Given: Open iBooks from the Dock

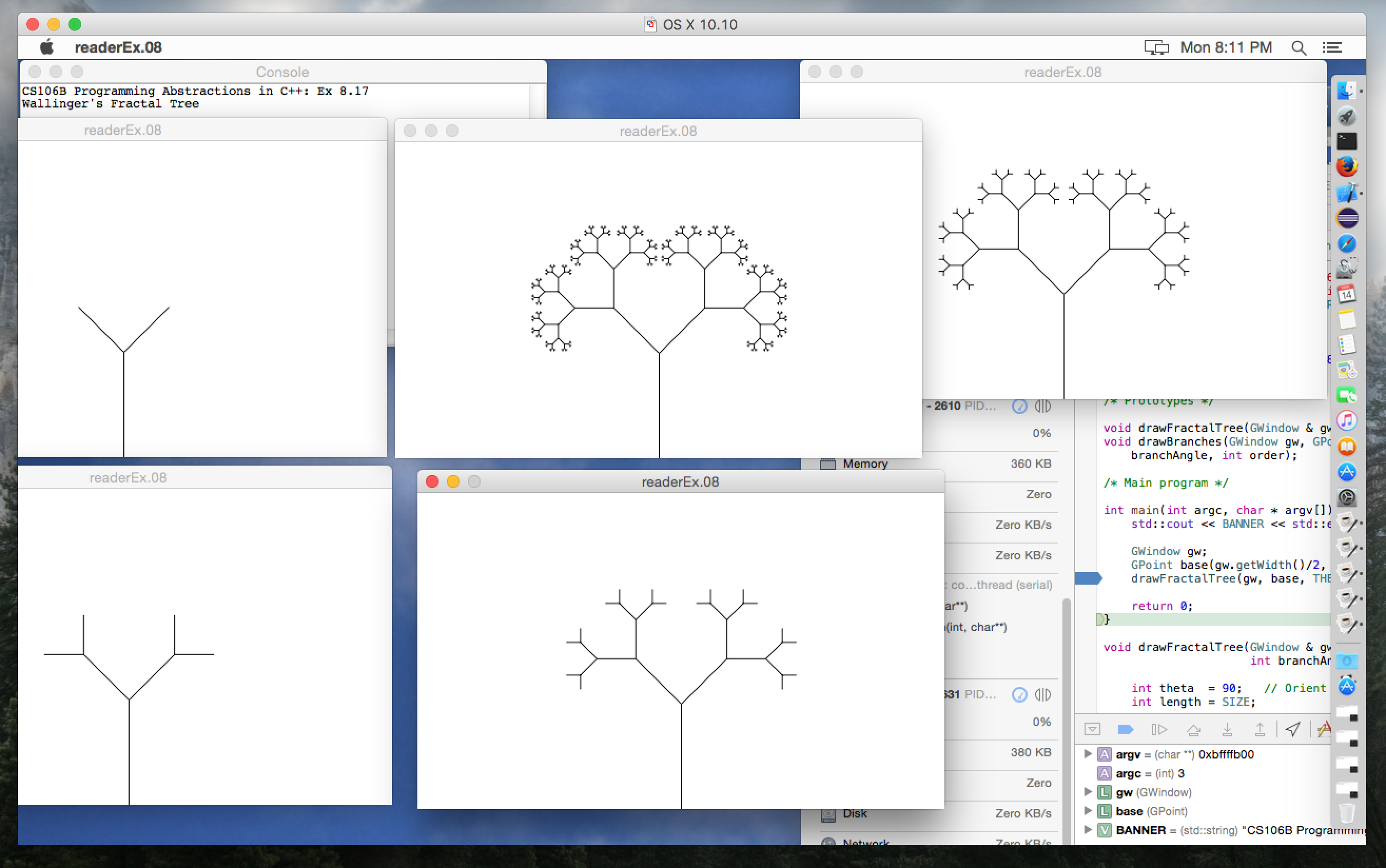Looking at the screenshot, I should point(1347,446).
